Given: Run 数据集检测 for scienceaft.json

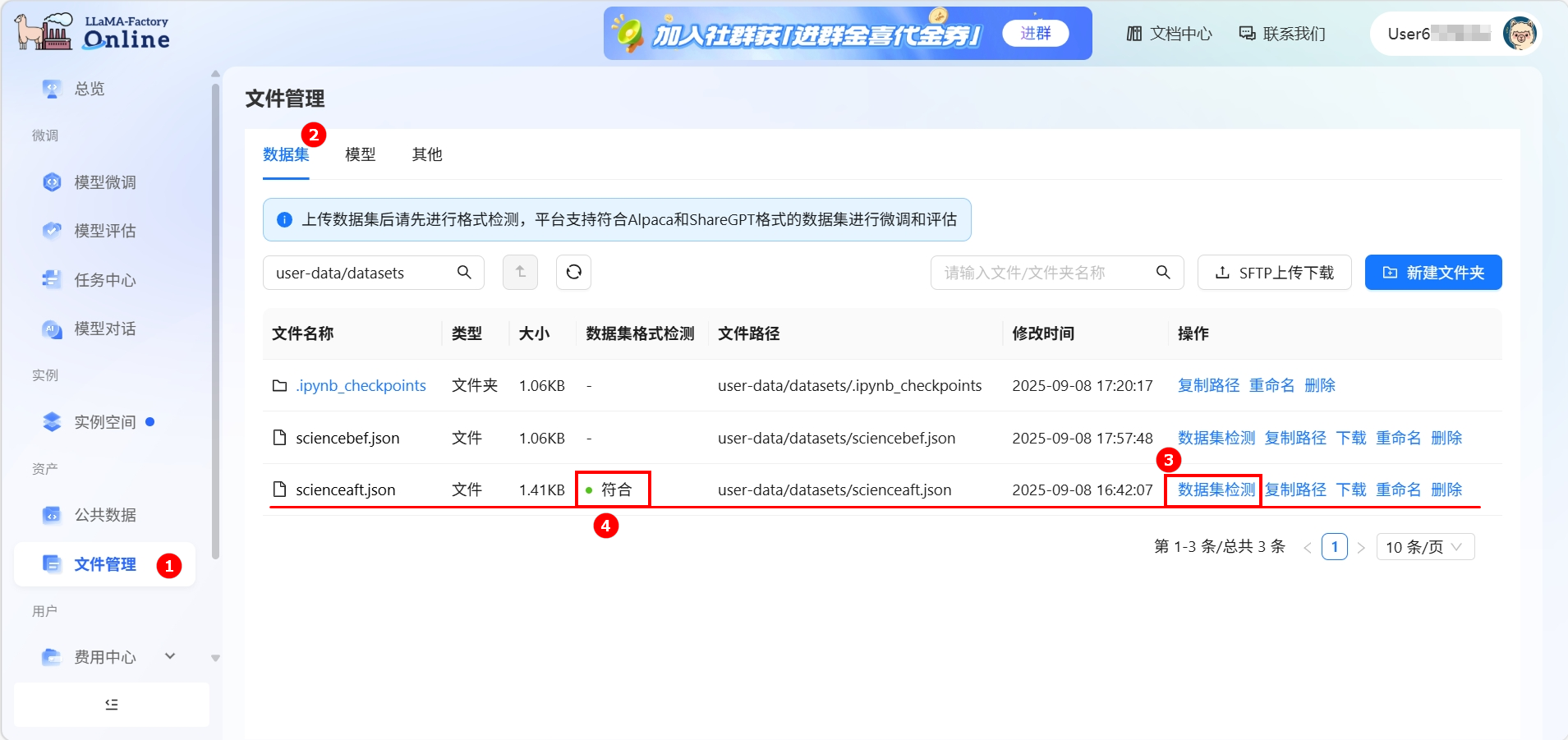Looking at the screenshot, I should click(x=1216, y=490).
